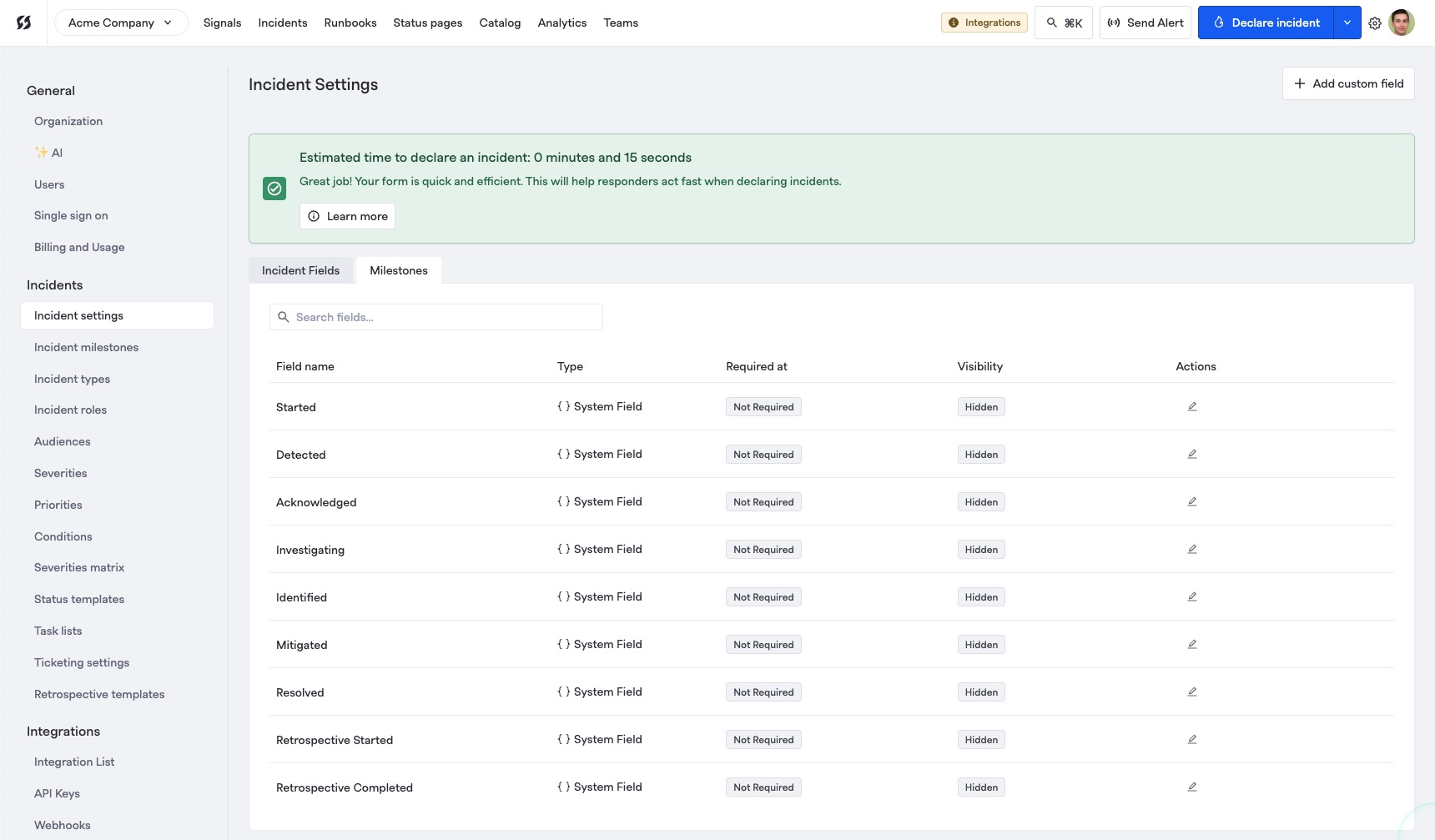
Task: Edit the Retrospective Completed field pencil icon
Action: [1192, 787]
